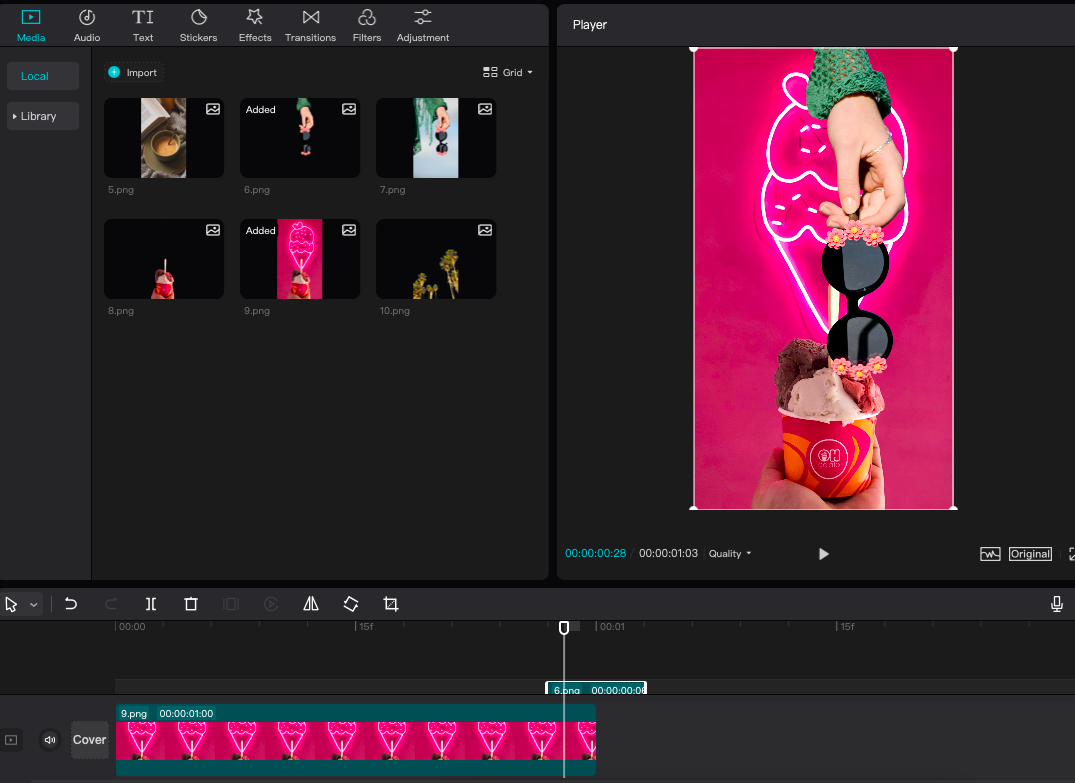Toggle the Original resolution display
Image resolution: width=1075 pixels, height=783 pixels.
point(1030,553)
